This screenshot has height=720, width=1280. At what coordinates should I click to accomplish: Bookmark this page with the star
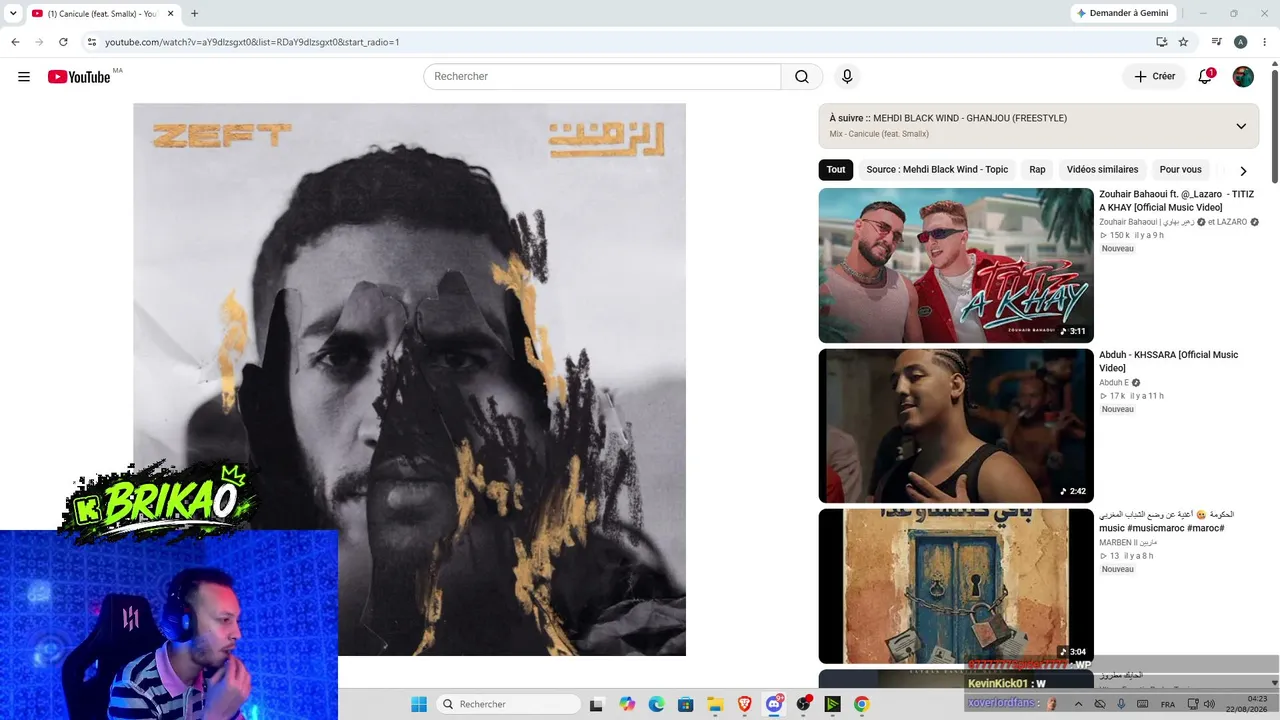pos(1183,42)
